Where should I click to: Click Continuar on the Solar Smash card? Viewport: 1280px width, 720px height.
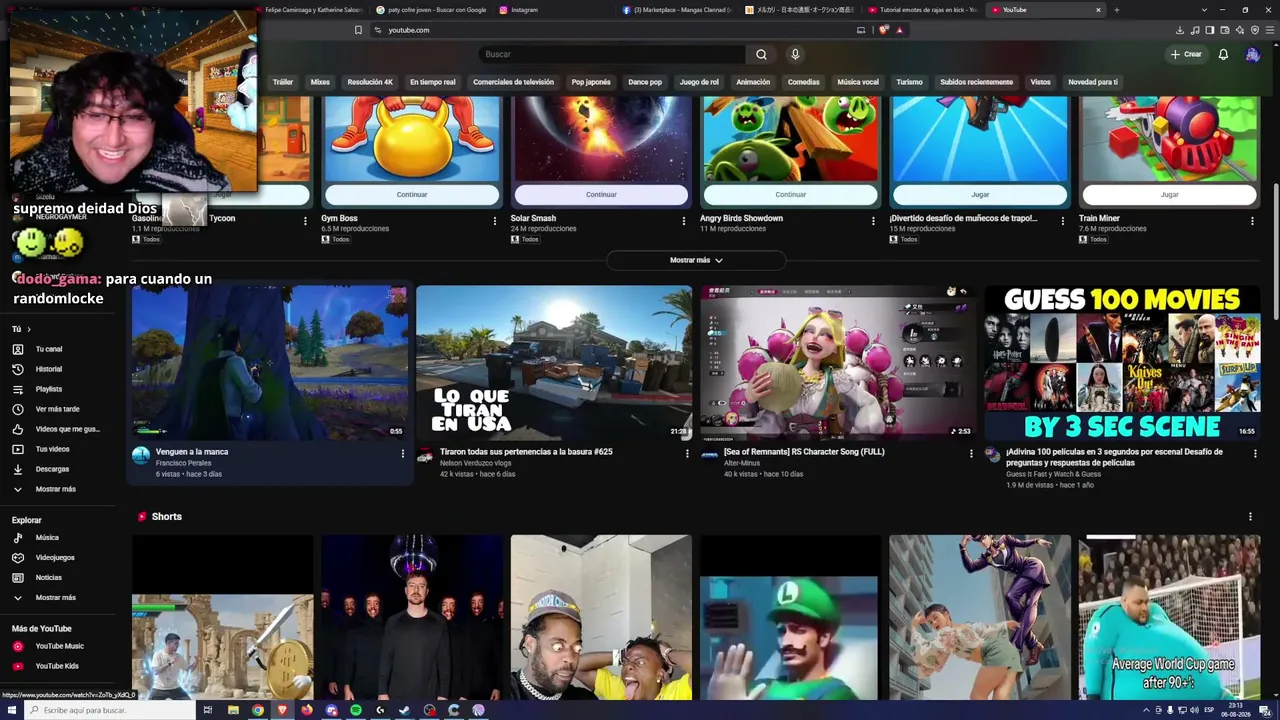pos(601,195)
